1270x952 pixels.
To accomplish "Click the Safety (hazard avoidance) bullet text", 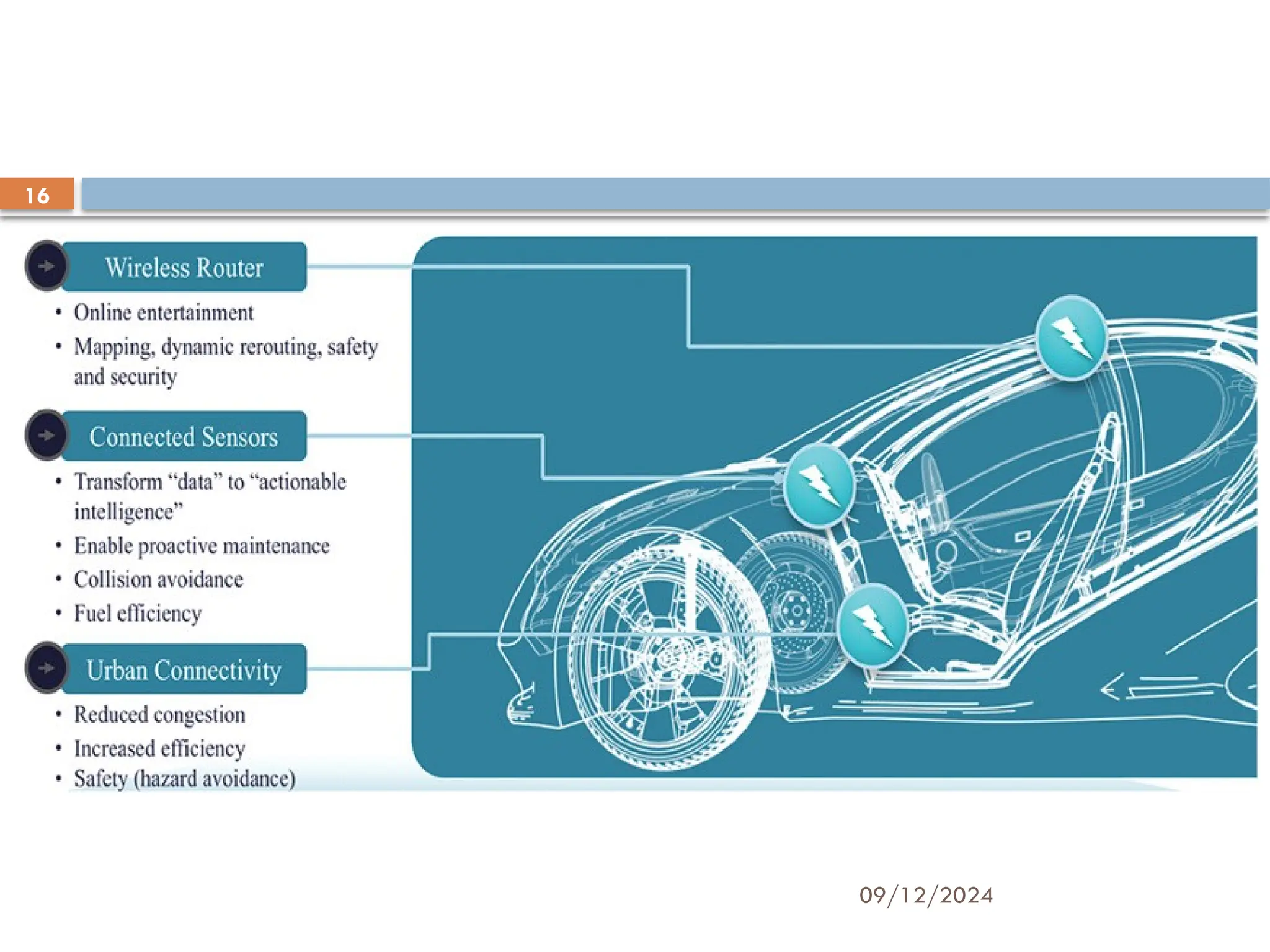I will click(185, 778).
